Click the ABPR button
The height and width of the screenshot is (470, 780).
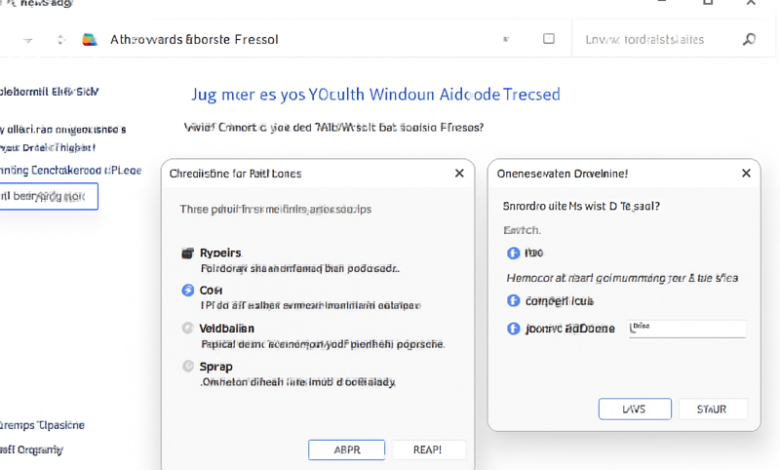coord(347,450)
